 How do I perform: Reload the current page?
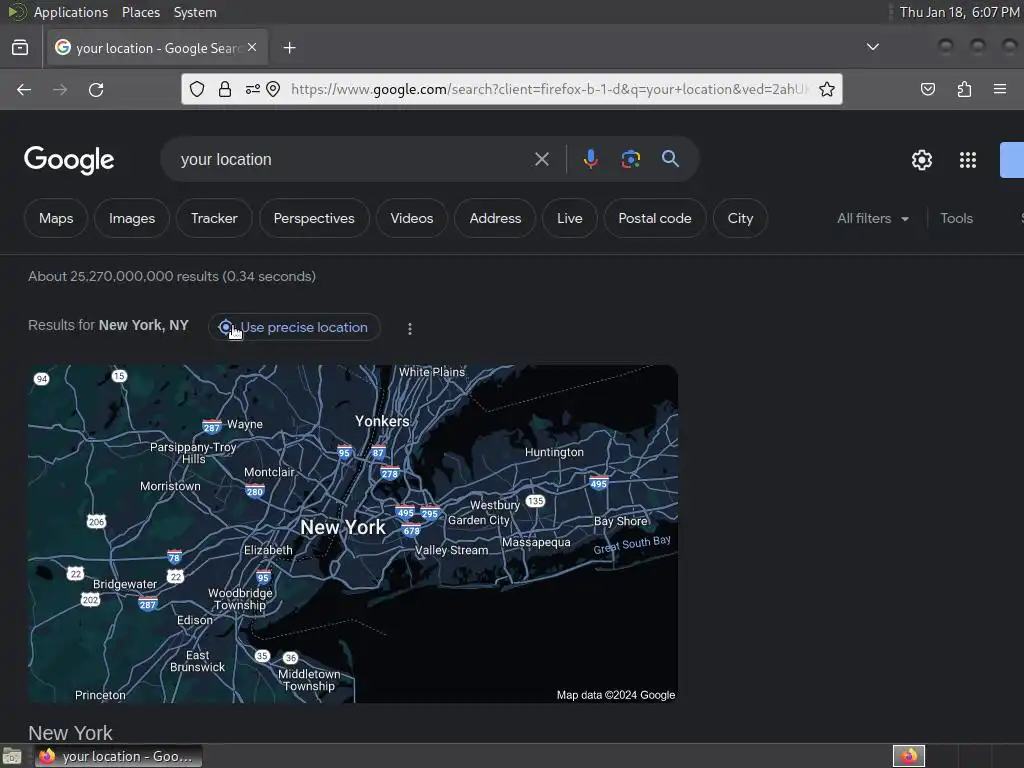[96, 89]
